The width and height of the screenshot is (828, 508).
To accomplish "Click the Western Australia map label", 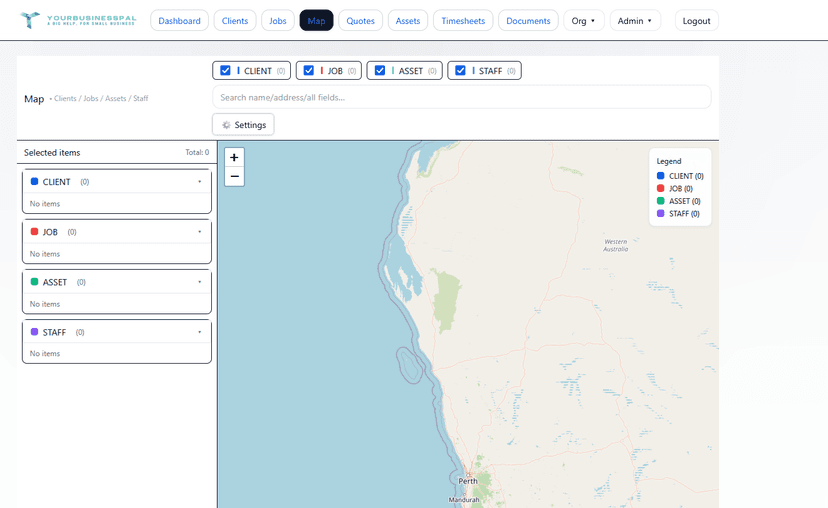I will (616, 245).
